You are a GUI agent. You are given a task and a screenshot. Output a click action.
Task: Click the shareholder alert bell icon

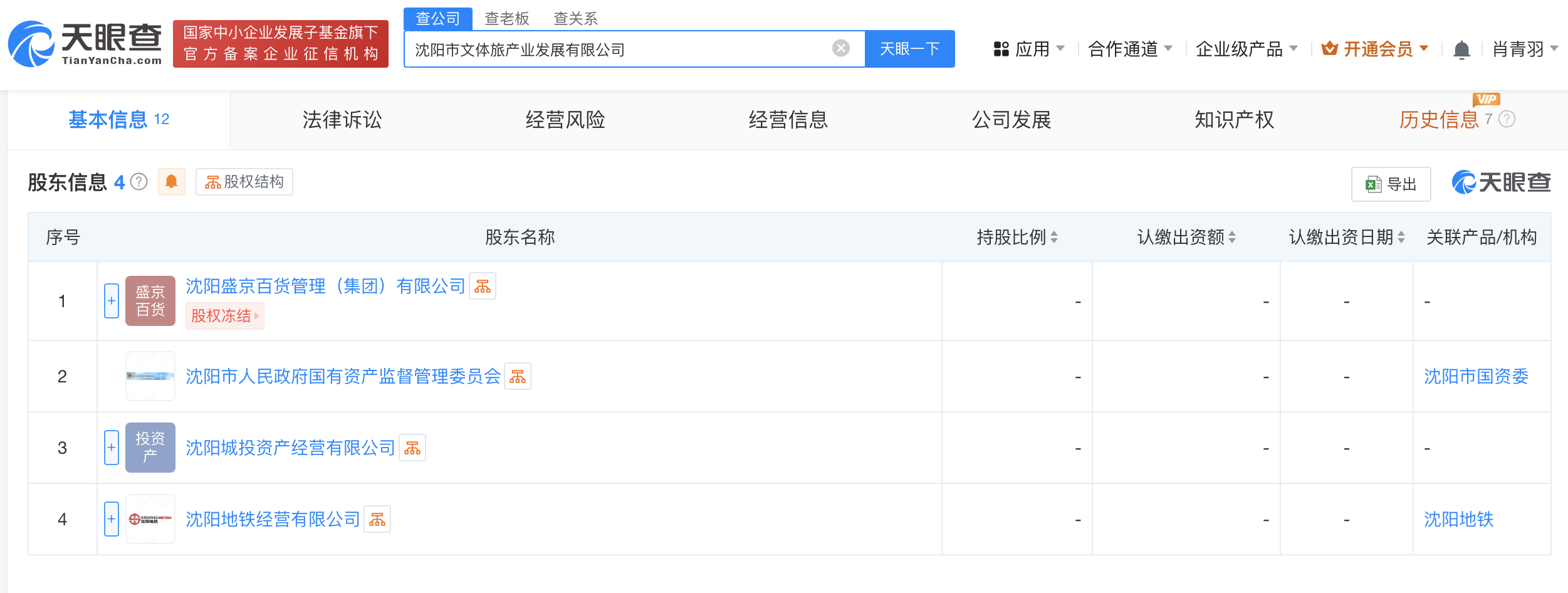click(171, 182)
